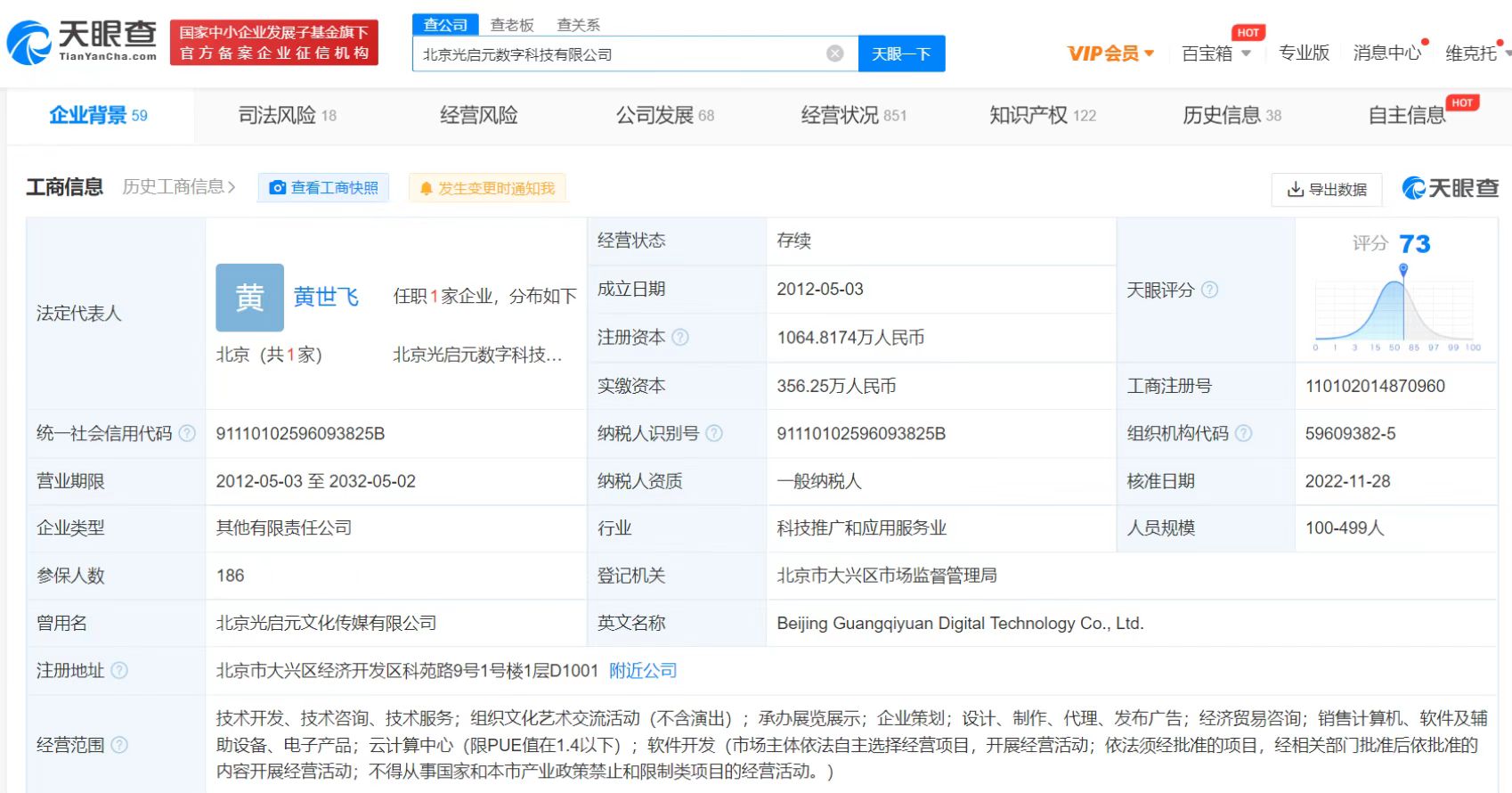Screen dimensions: 1512x793
Task: Select organization code 59609382-5
Action: (1350, 433)
